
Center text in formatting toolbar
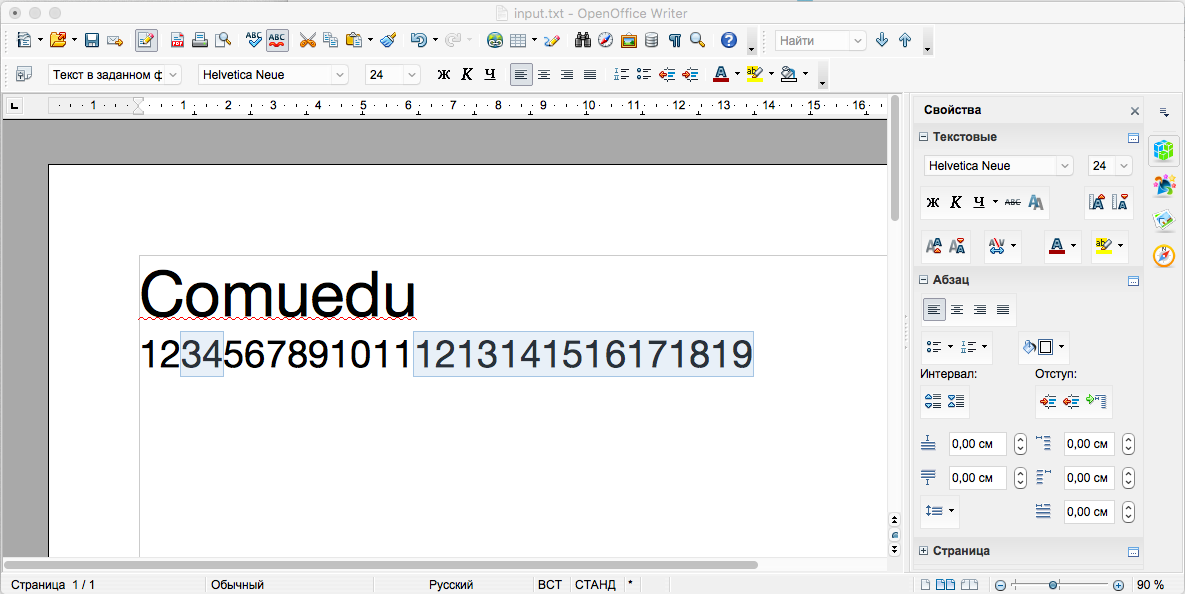coord(544,74)
